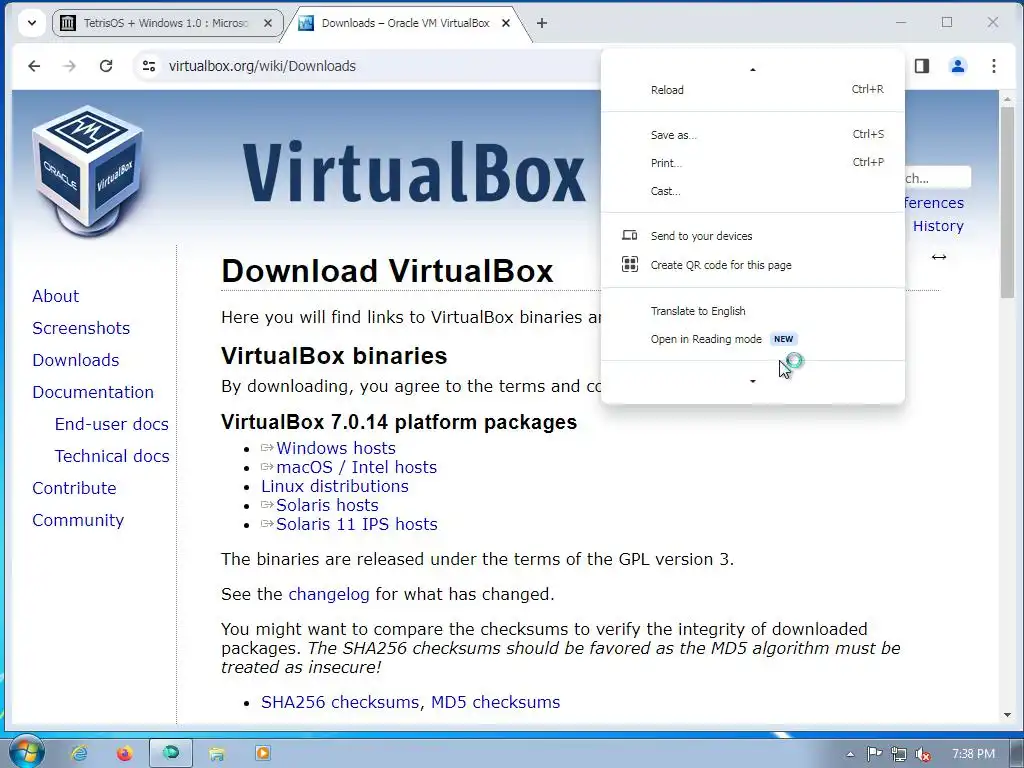Click the network tray icon
Viewport: 1024px width, 768px height.
(x=899, y=754)
